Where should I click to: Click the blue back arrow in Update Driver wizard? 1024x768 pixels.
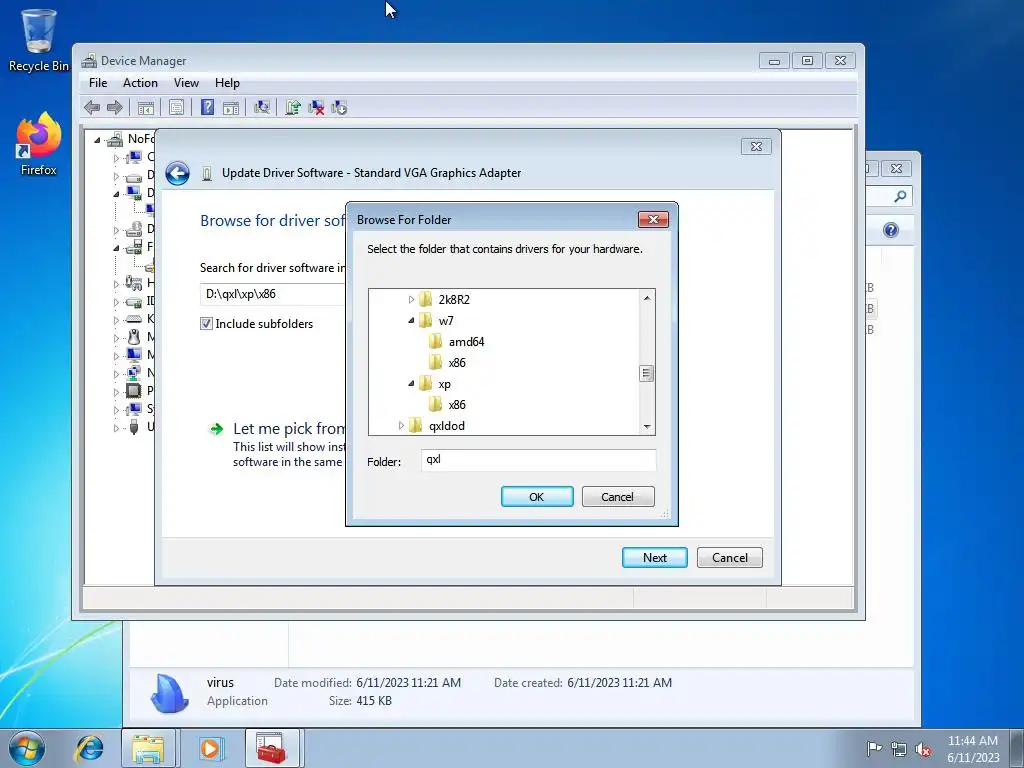pos(177,173)
